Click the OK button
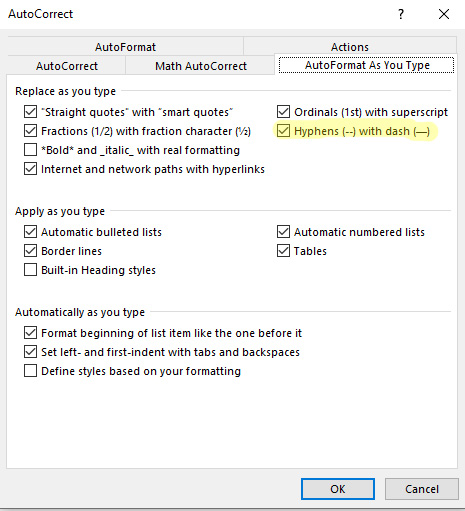This screenshot has height=511, width=465. [x=338, y=489]
